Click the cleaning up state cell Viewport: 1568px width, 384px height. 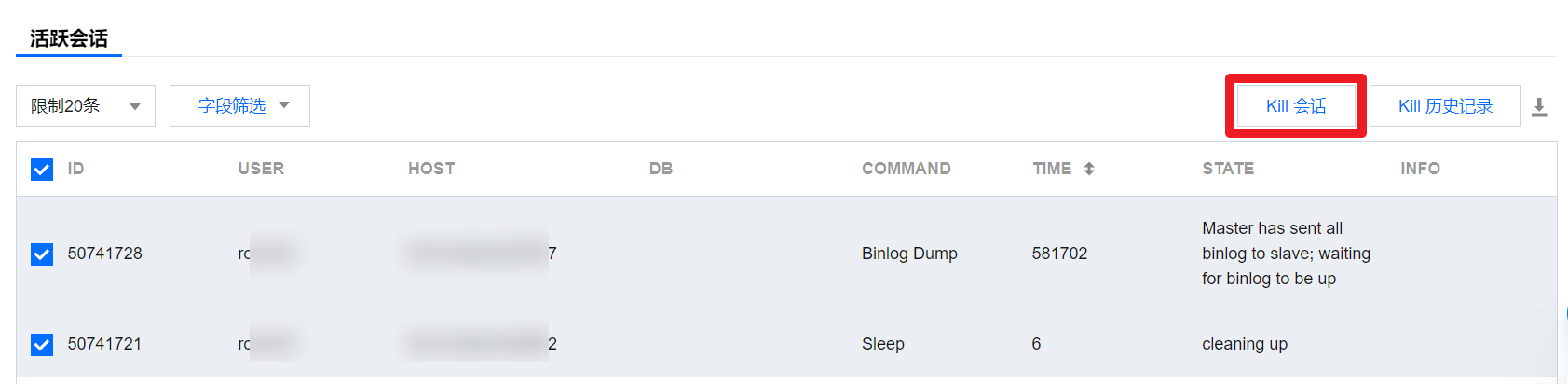point(1244,344)
